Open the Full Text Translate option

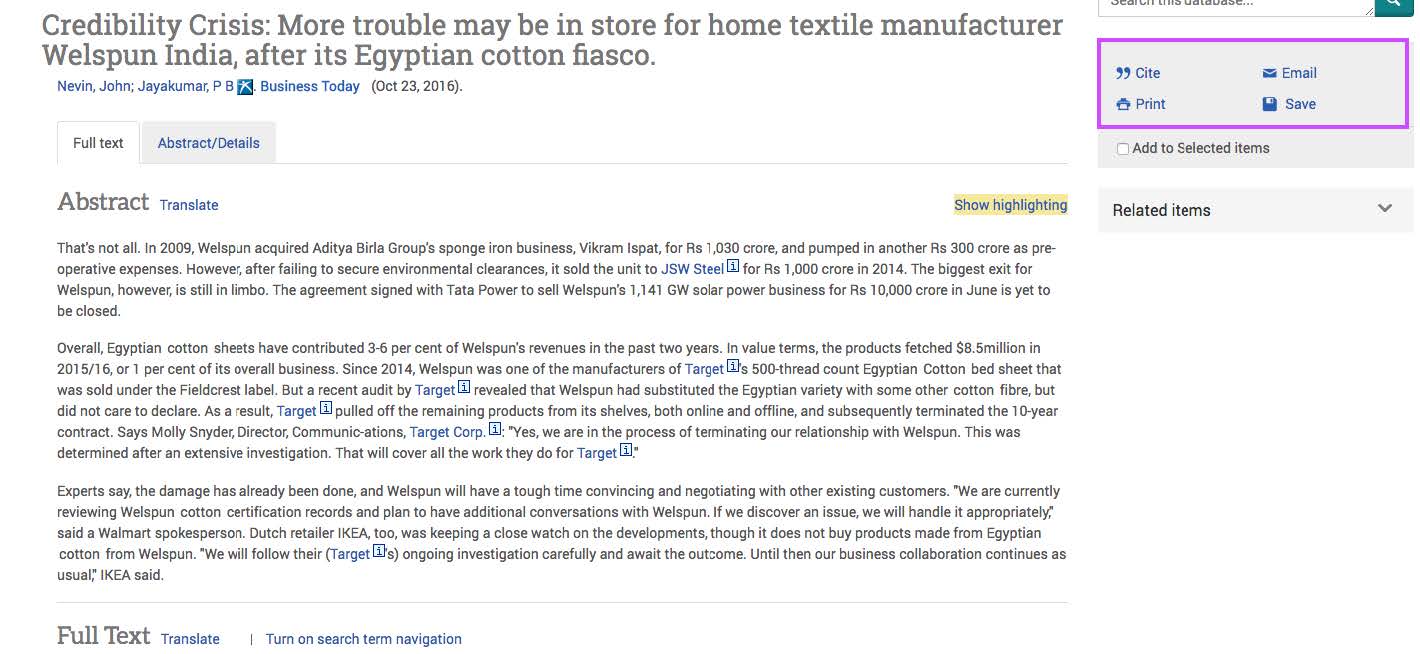190,639
